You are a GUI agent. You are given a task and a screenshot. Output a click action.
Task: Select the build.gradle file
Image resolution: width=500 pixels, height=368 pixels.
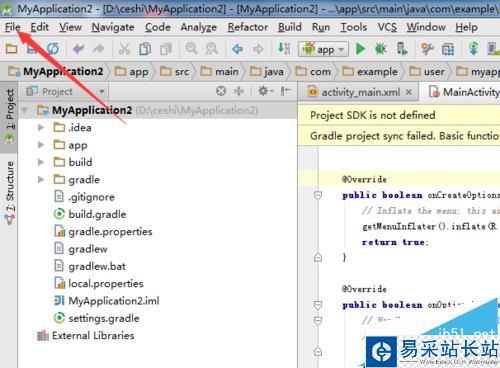[x=90, y=214]
